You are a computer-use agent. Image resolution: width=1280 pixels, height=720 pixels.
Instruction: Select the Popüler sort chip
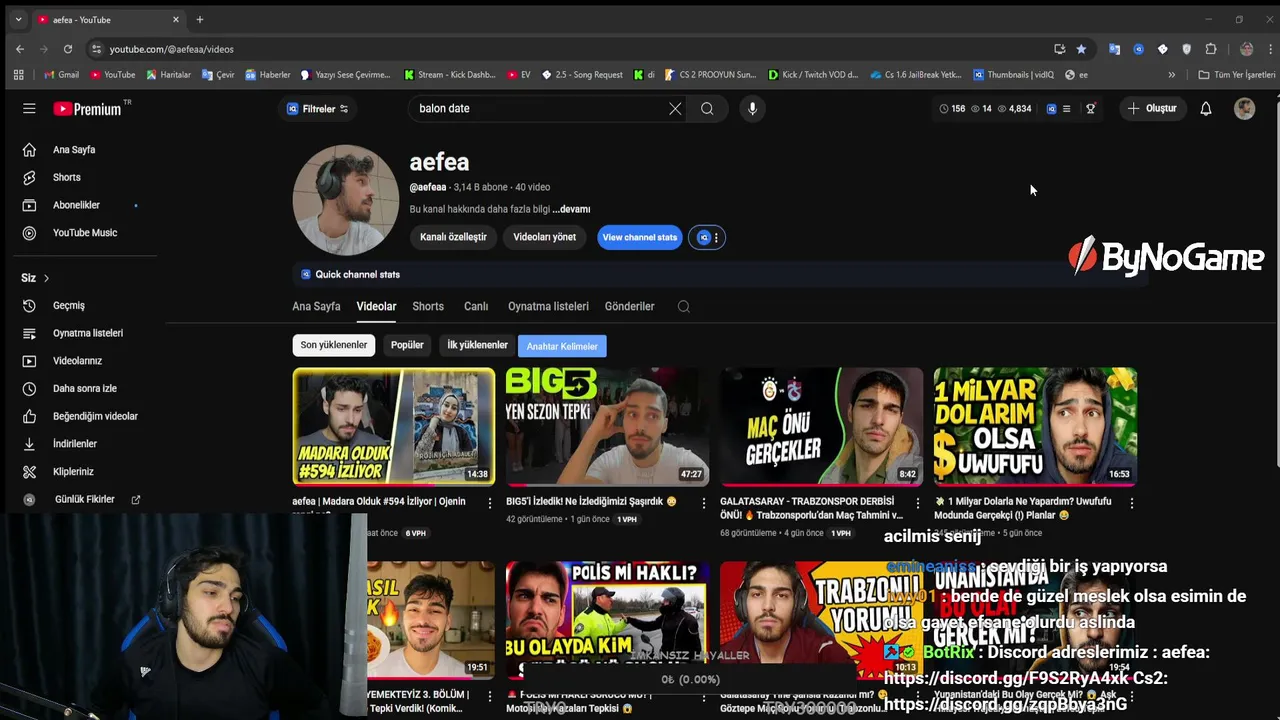click(x=407, y=345)
